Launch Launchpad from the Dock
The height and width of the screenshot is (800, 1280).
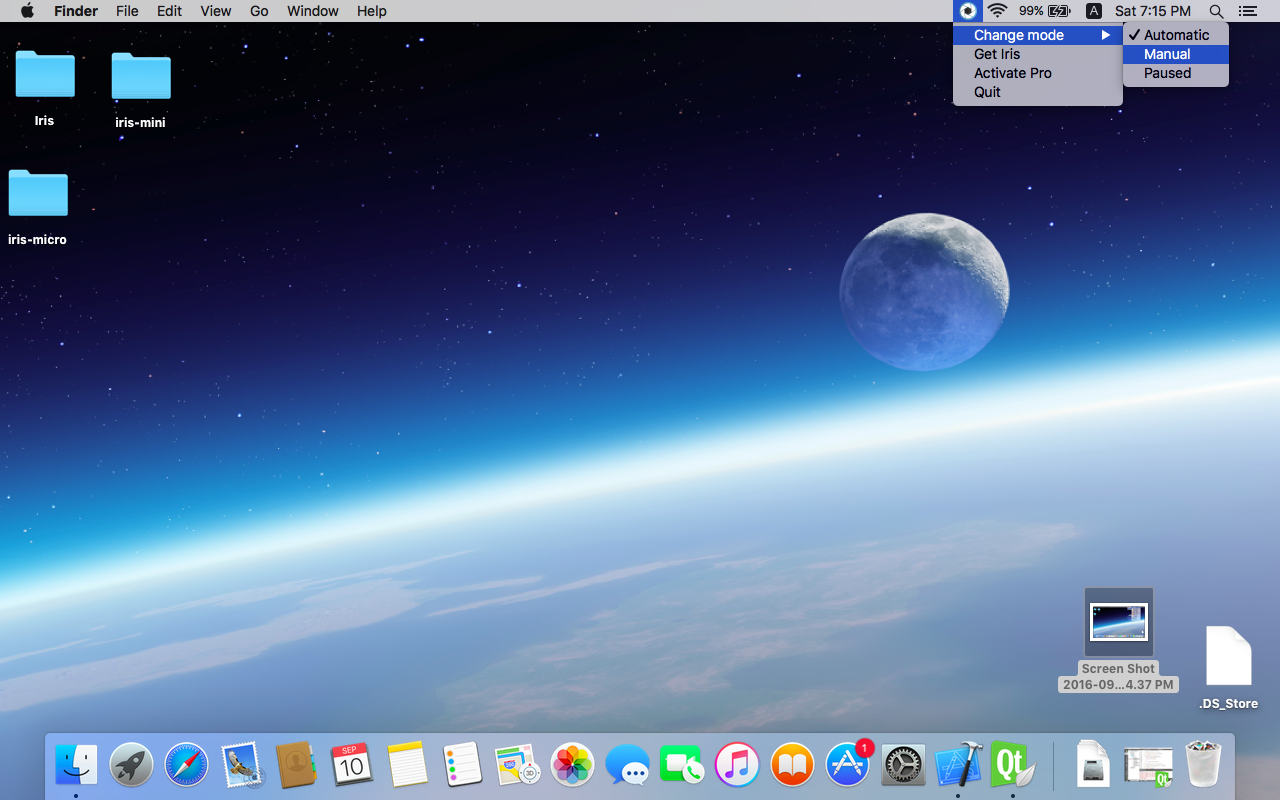[131, 766]
